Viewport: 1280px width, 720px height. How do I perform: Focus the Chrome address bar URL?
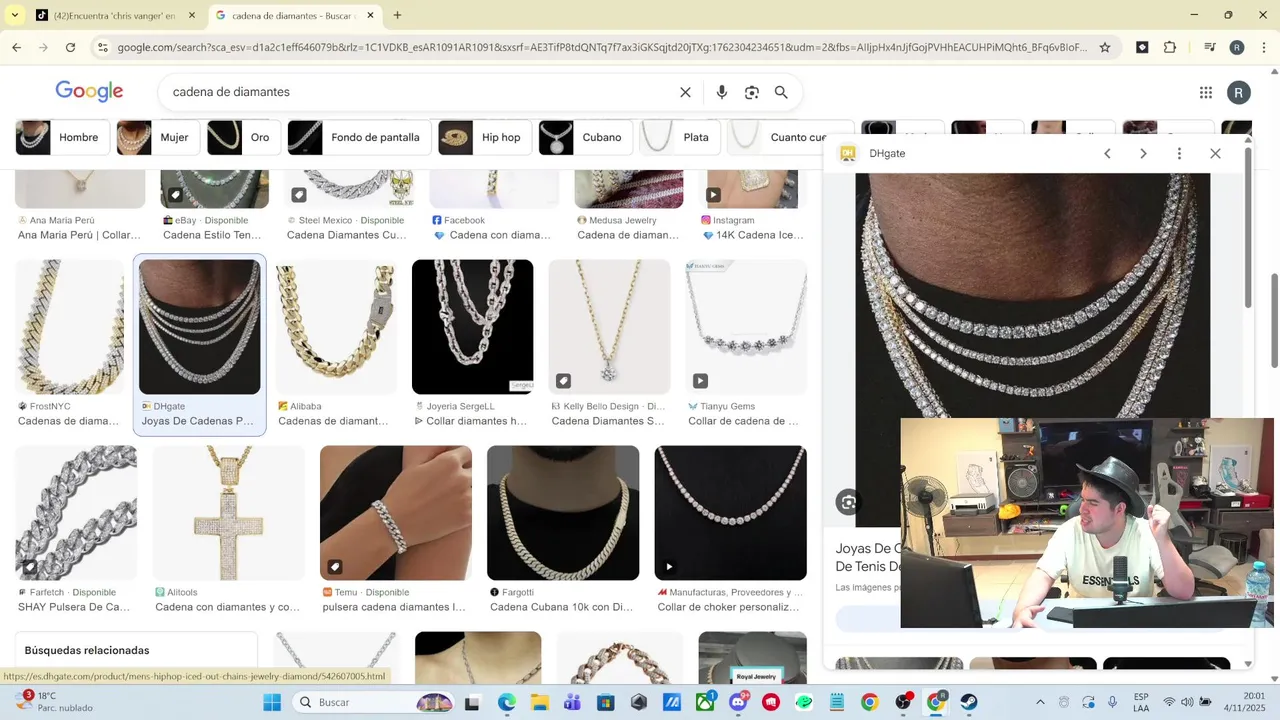pyautogui.click(x=602, y=47)
